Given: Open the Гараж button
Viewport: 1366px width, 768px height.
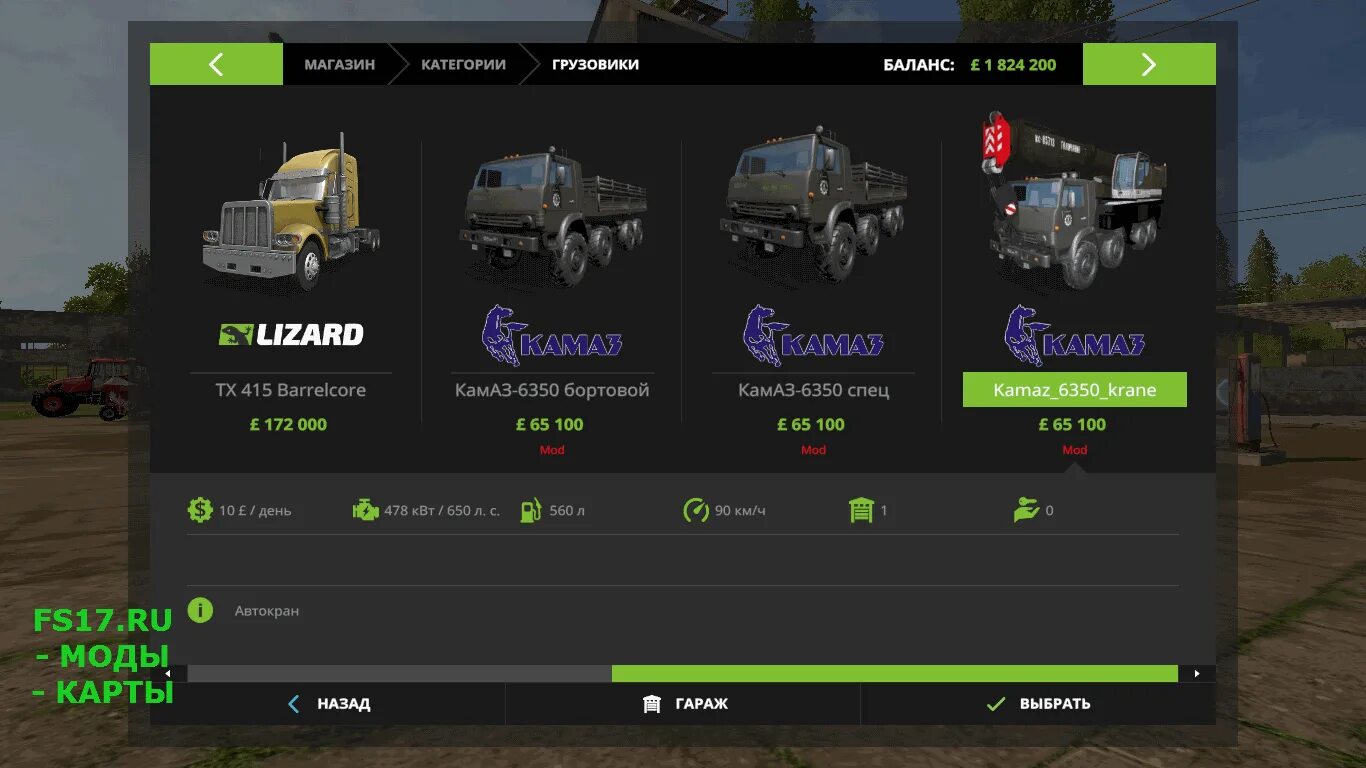Looking at the screenshot, I should 684,704.
